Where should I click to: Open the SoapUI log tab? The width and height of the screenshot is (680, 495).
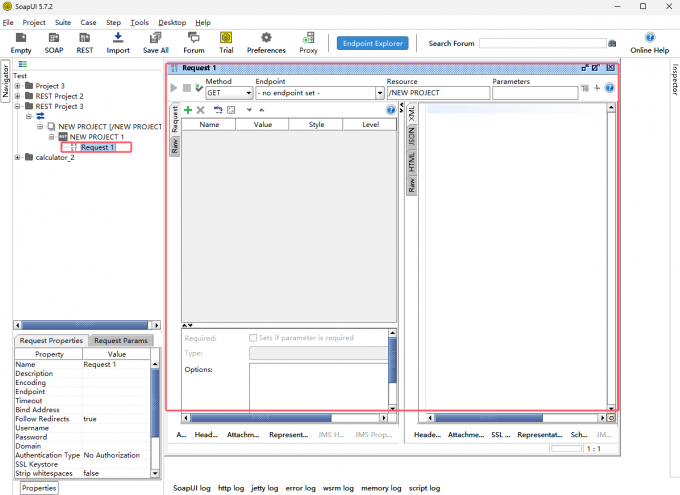point(192,488)
